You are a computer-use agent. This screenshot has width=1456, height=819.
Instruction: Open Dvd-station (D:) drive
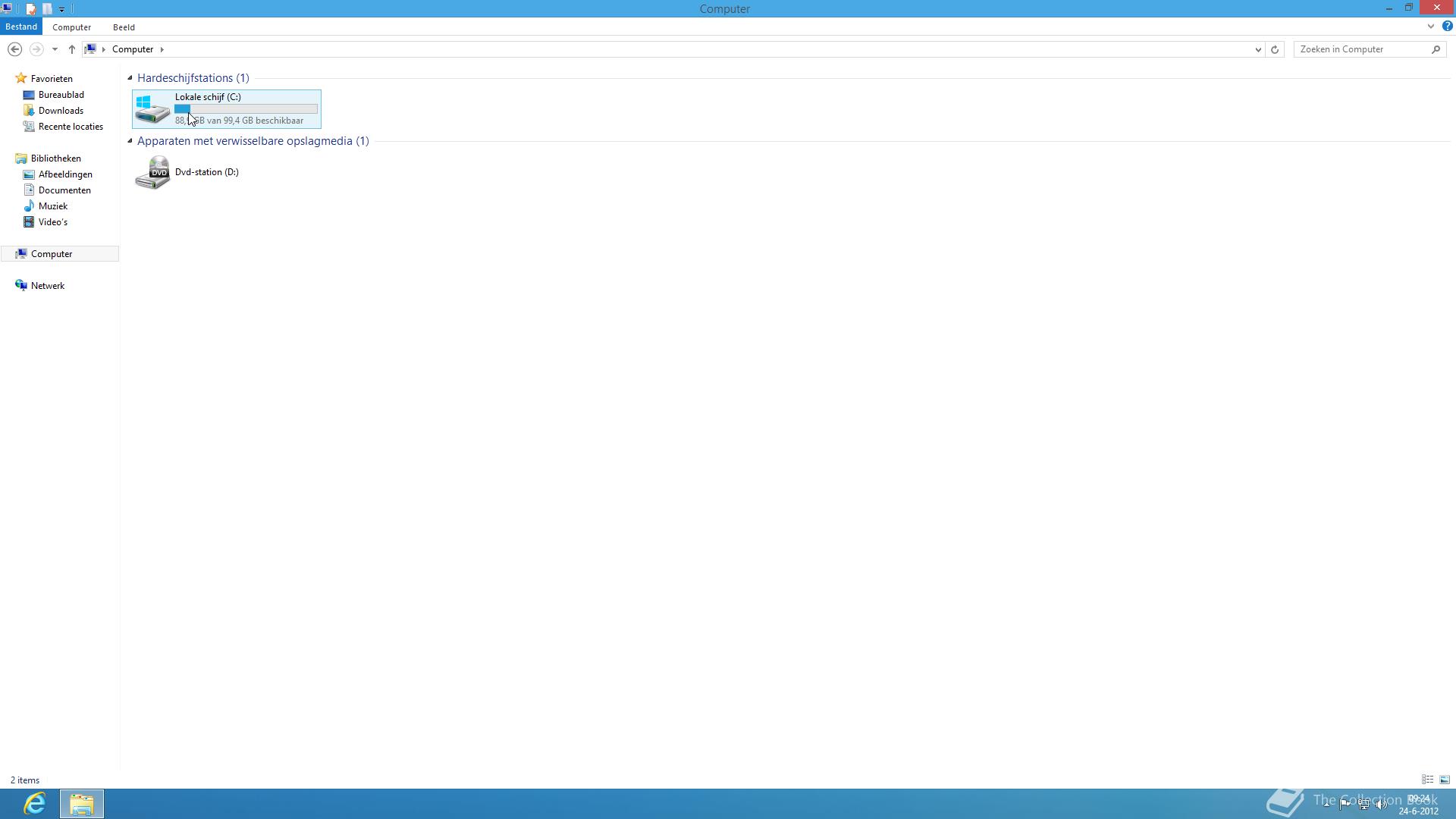(187, 172)
